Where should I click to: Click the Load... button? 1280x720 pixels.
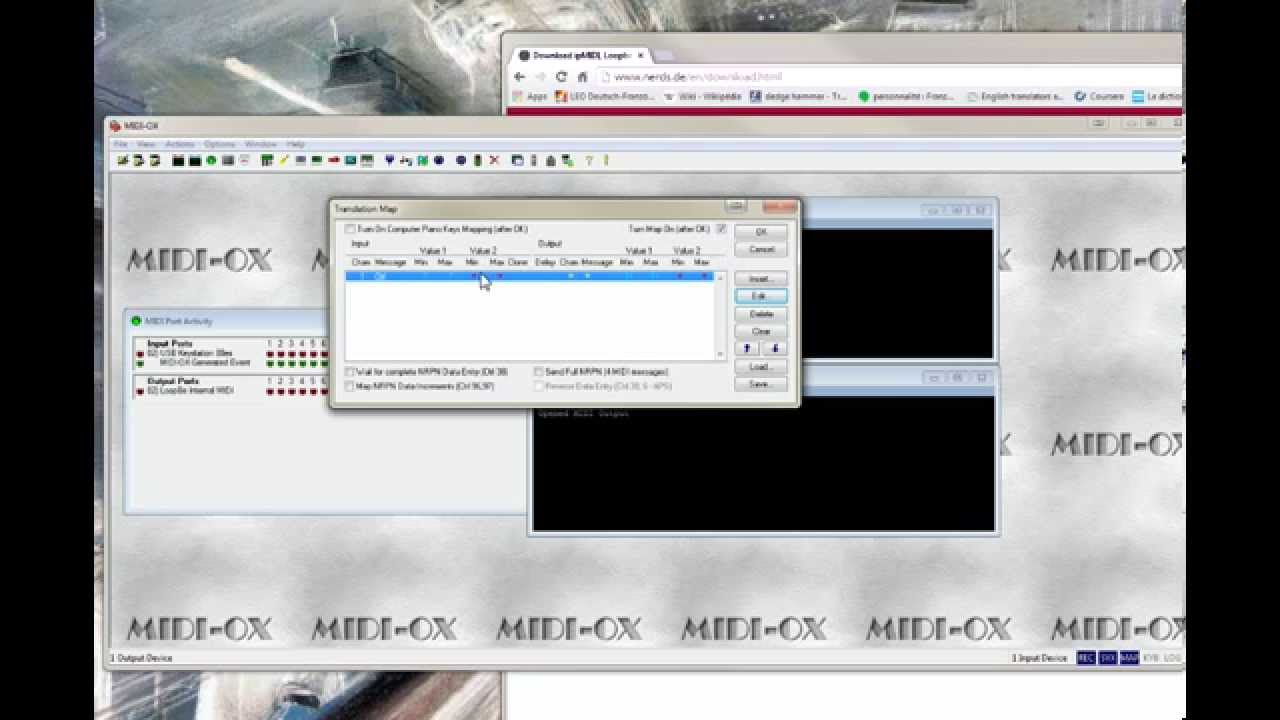[x=761, y=367]
